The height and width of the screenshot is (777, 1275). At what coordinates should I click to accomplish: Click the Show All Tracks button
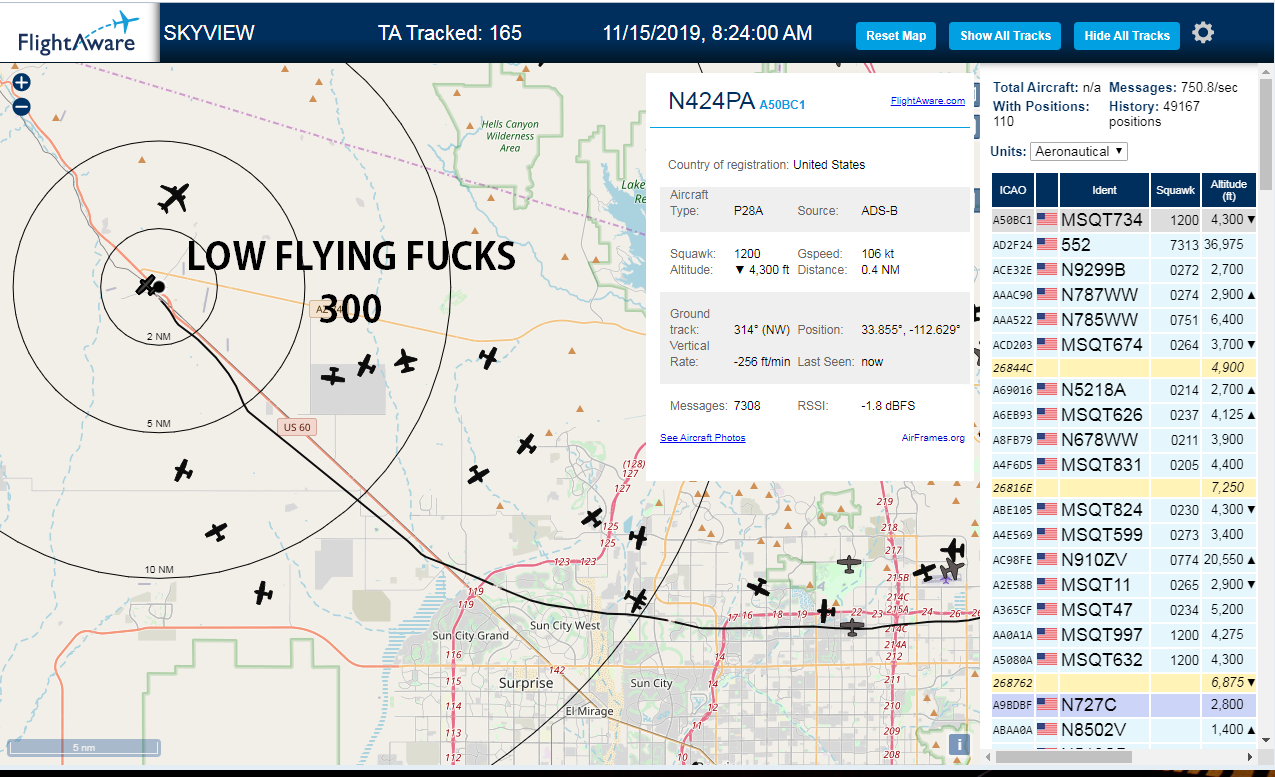(x=1005, y=36)
